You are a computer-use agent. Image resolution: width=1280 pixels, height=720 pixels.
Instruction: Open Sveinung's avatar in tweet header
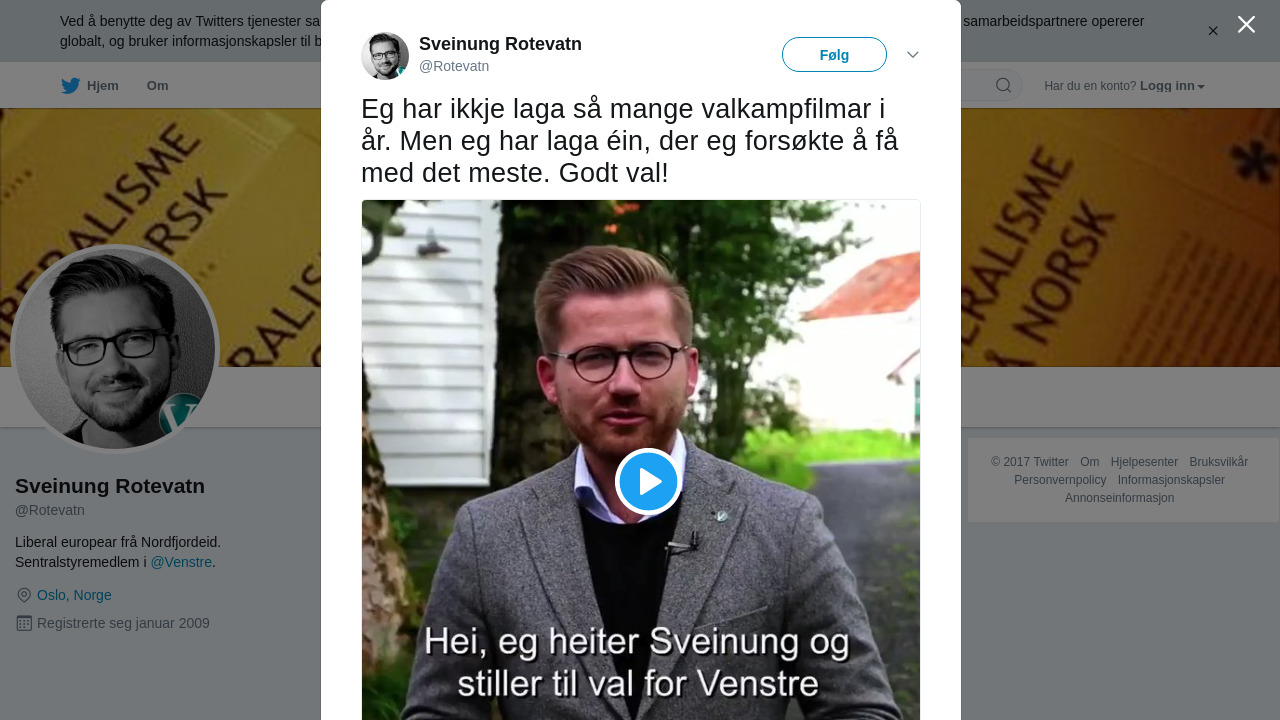385,56
